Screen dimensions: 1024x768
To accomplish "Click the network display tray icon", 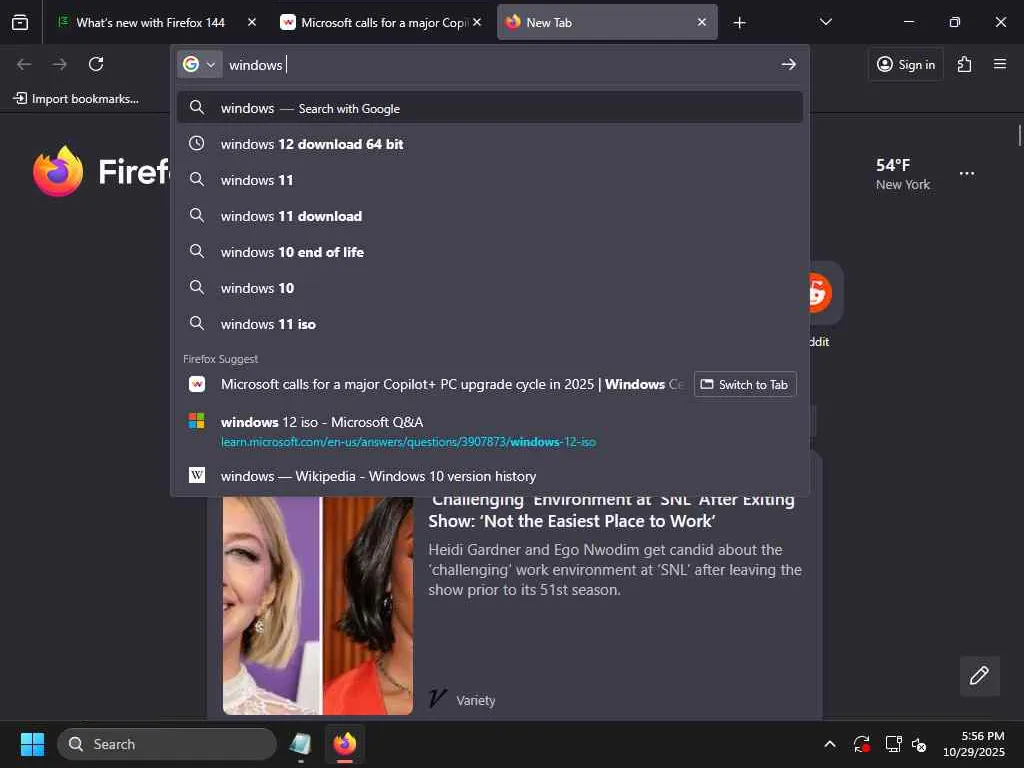I will pos(893,744).
